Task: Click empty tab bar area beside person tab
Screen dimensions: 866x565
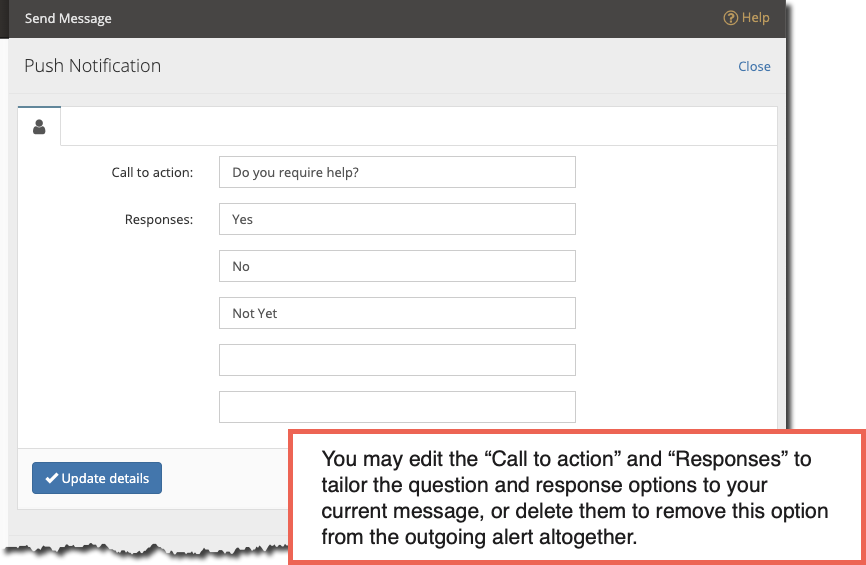Action: 419,126
